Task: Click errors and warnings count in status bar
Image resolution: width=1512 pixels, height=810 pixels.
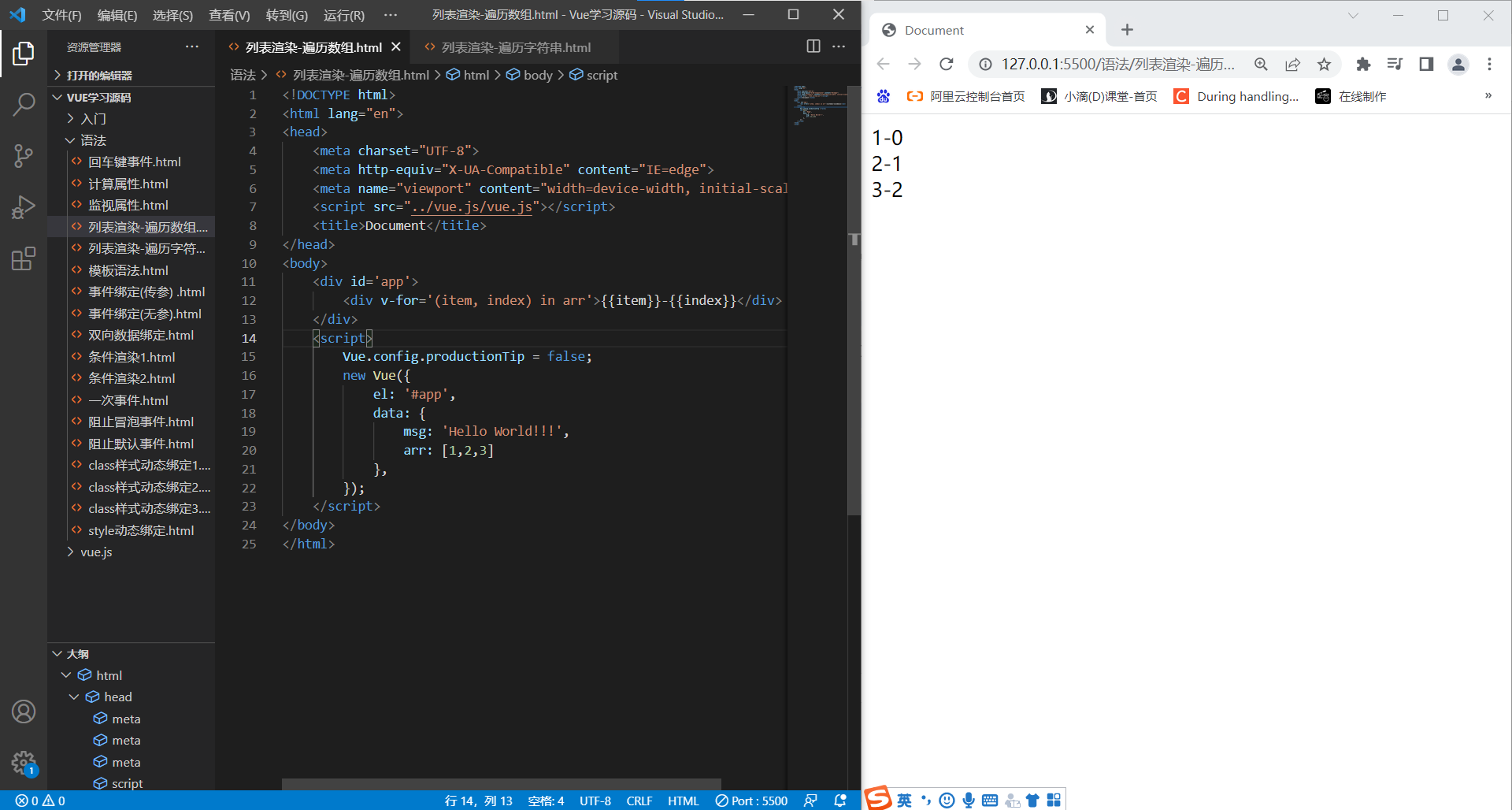Action: click(x=40, y=801)
